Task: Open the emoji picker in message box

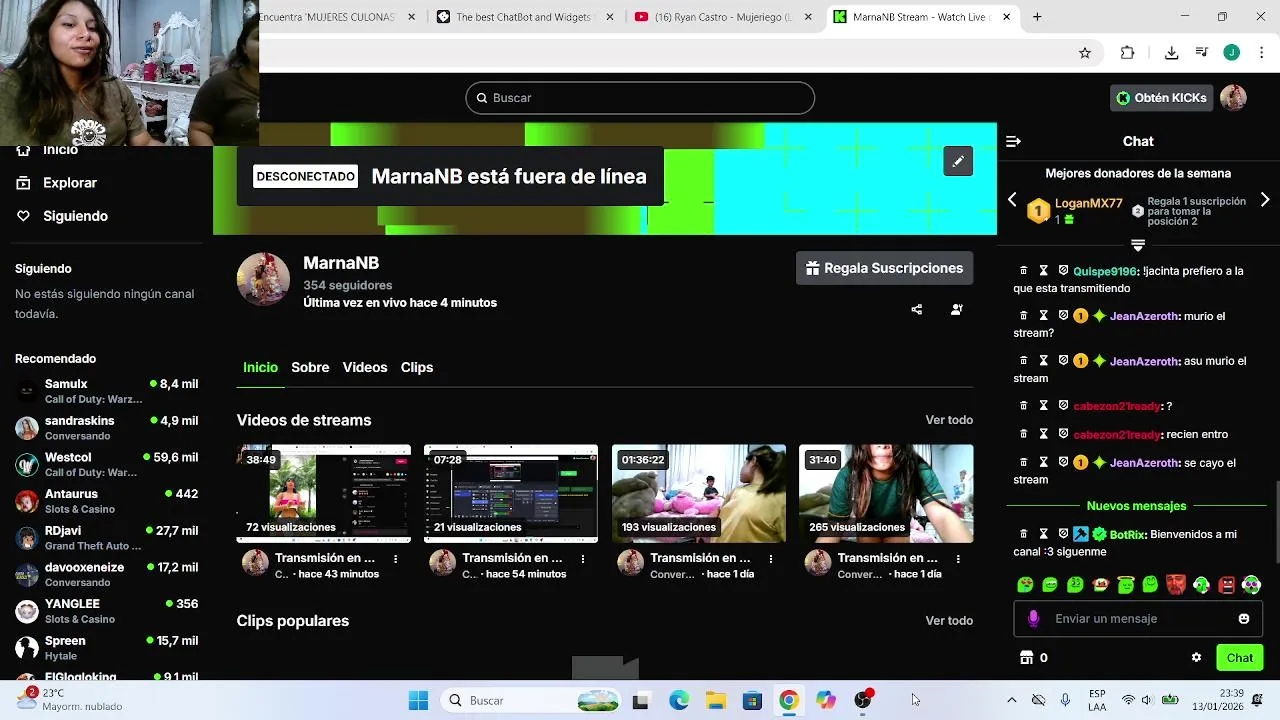Action: 1244,619
